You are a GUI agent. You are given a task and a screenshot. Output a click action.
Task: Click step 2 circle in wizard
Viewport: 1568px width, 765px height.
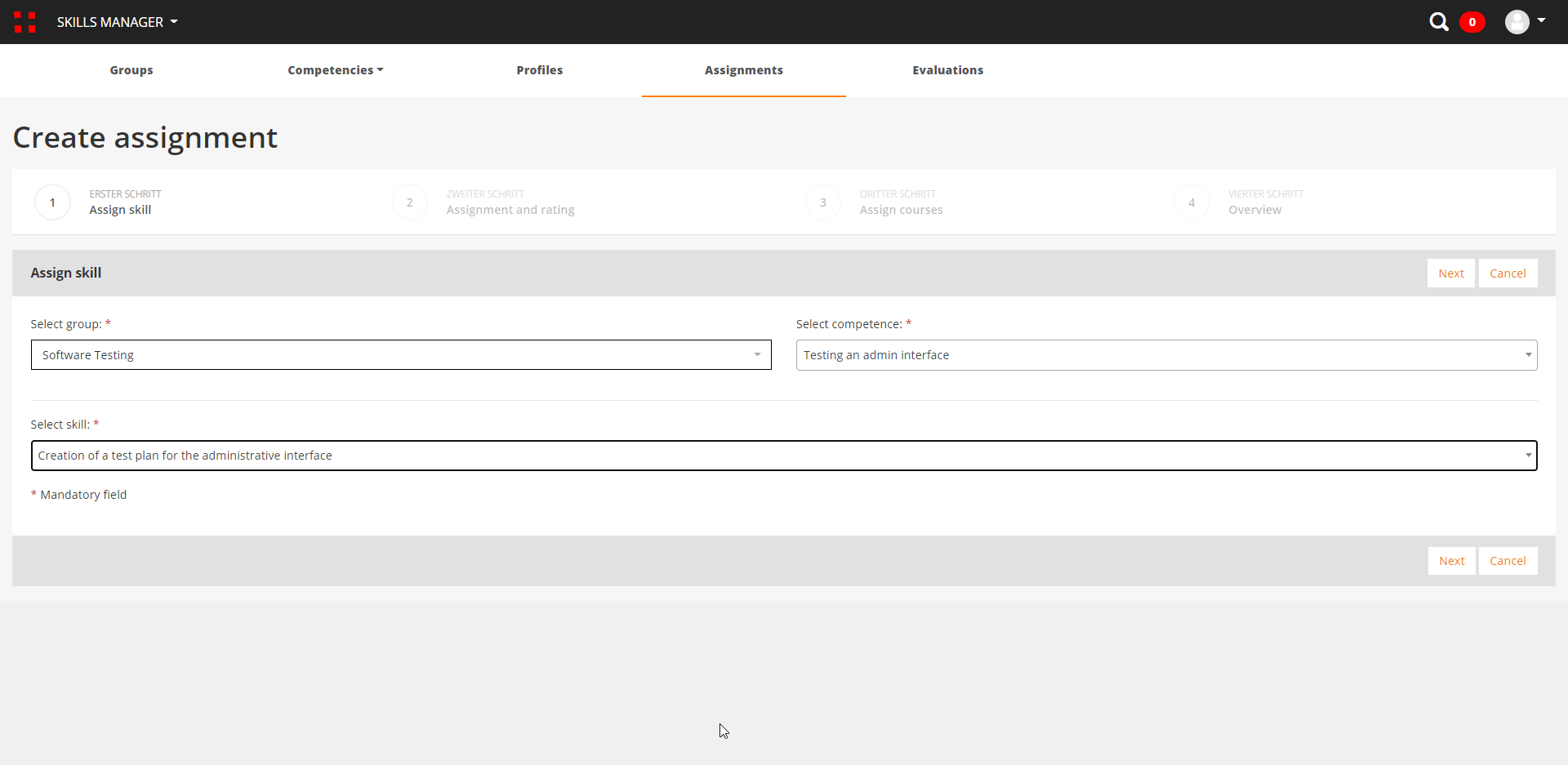pyautogui.click(x=410, y=202)
